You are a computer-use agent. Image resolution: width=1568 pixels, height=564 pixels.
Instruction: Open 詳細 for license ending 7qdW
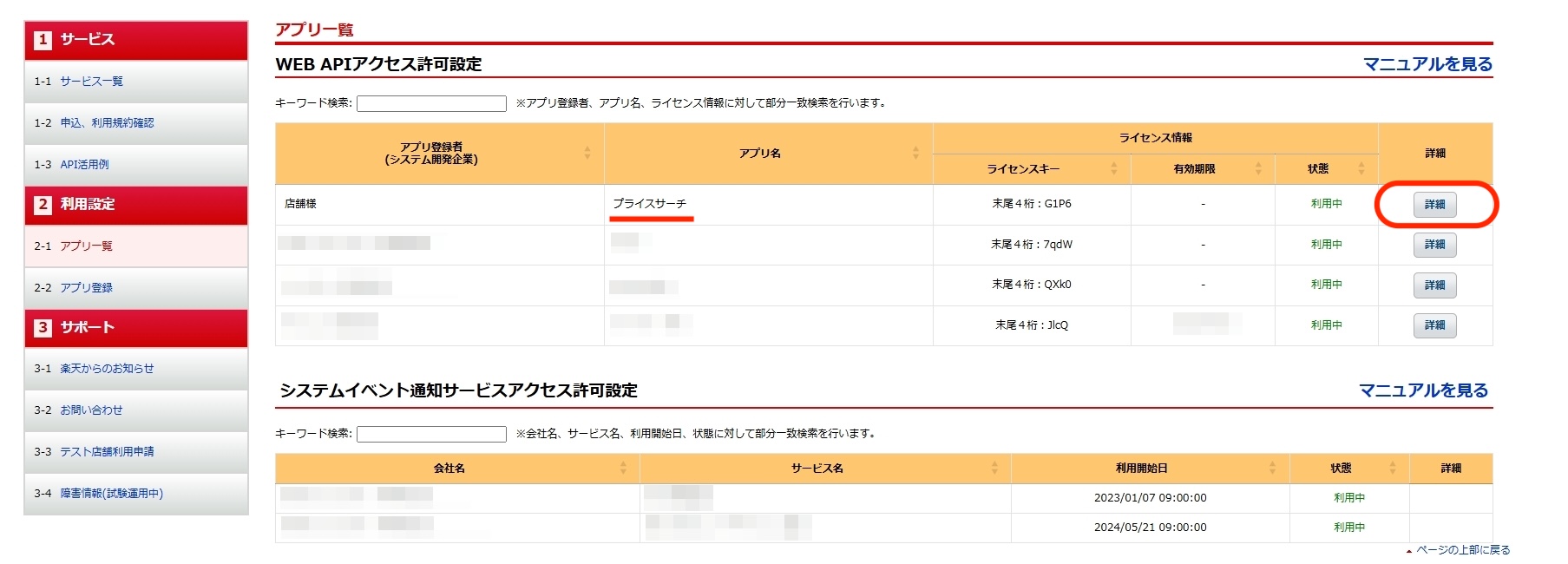click(1434, 246)
